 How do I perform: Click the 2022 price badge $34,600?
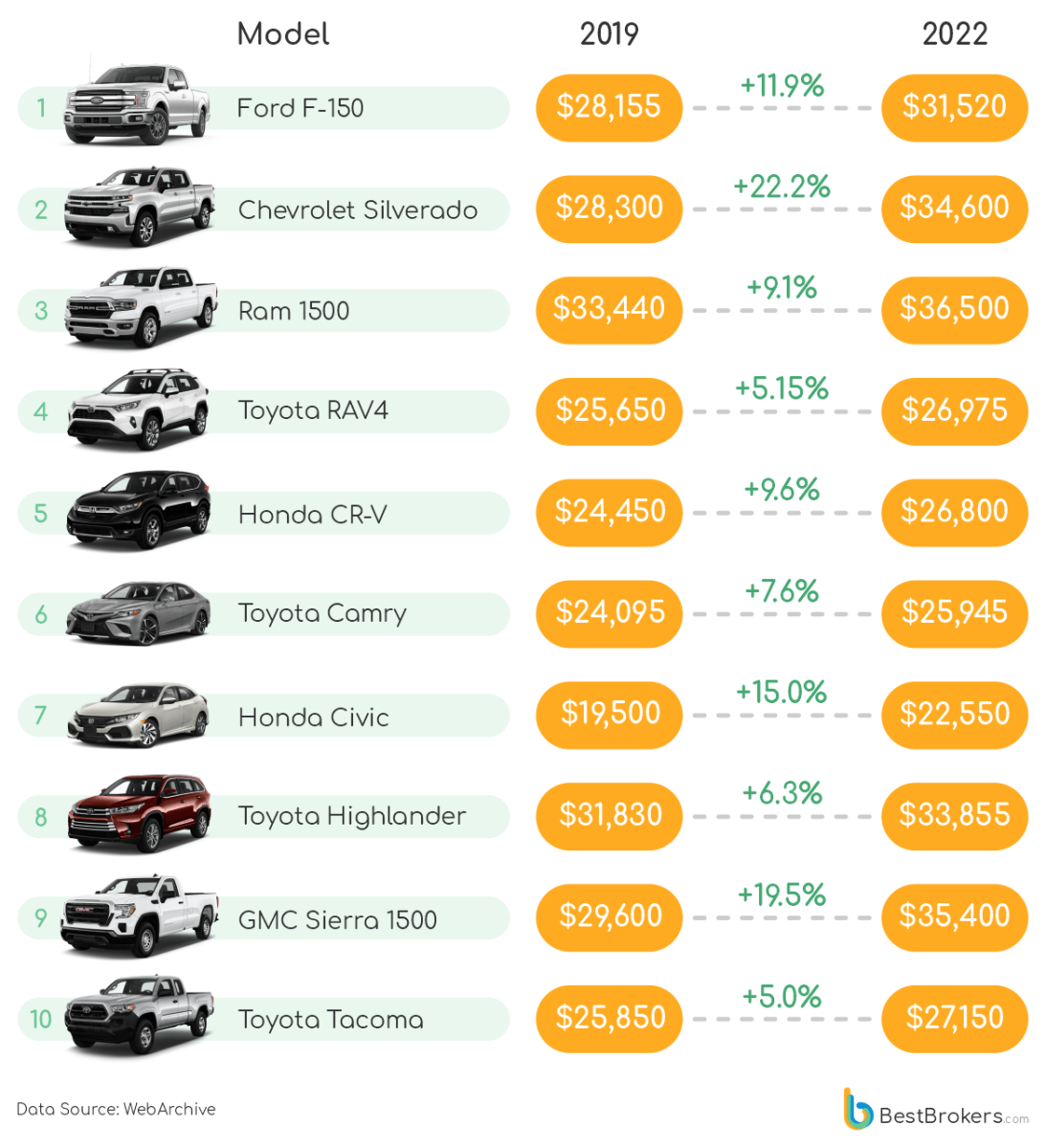tap(954, 209)
